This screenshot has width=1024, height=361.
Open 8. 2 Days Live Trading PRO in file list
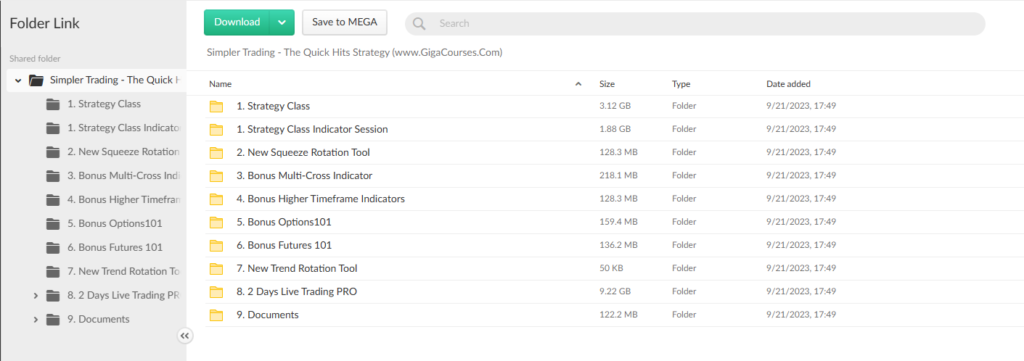pos(296,292)
